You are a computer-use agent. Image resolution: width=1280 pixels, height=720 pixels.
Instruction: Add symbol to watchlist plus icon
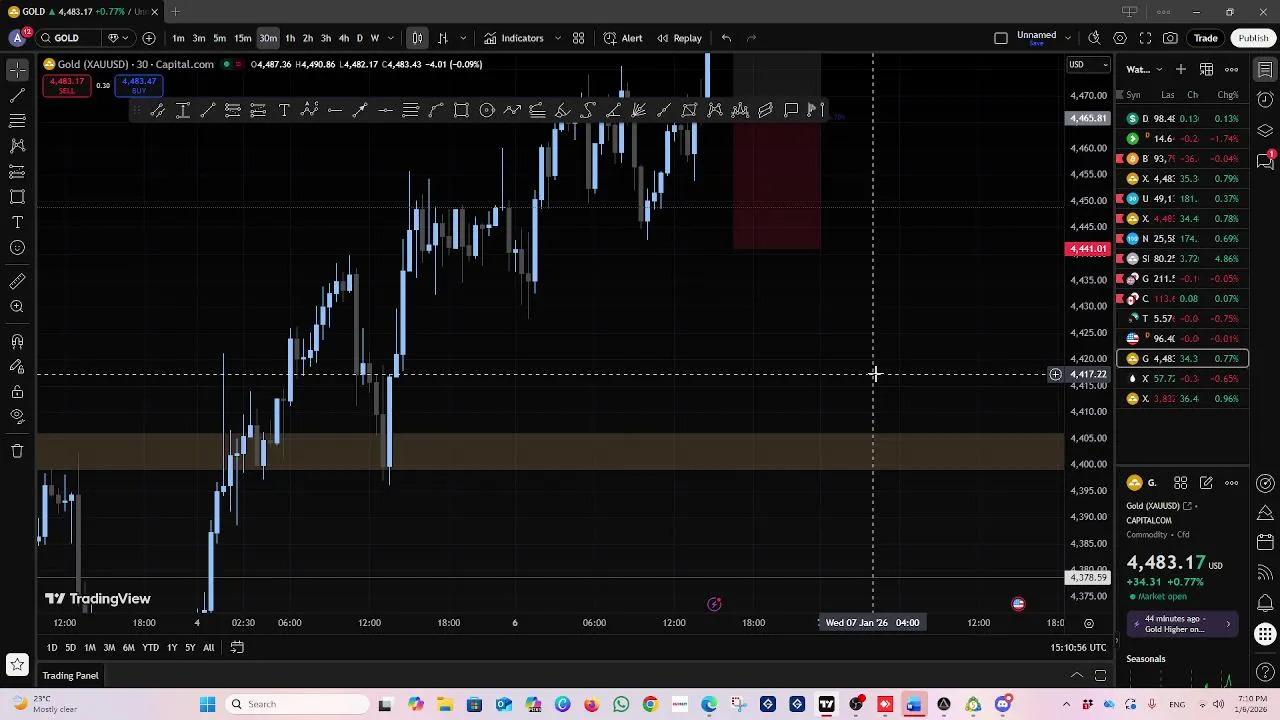tap(1181, 69)
